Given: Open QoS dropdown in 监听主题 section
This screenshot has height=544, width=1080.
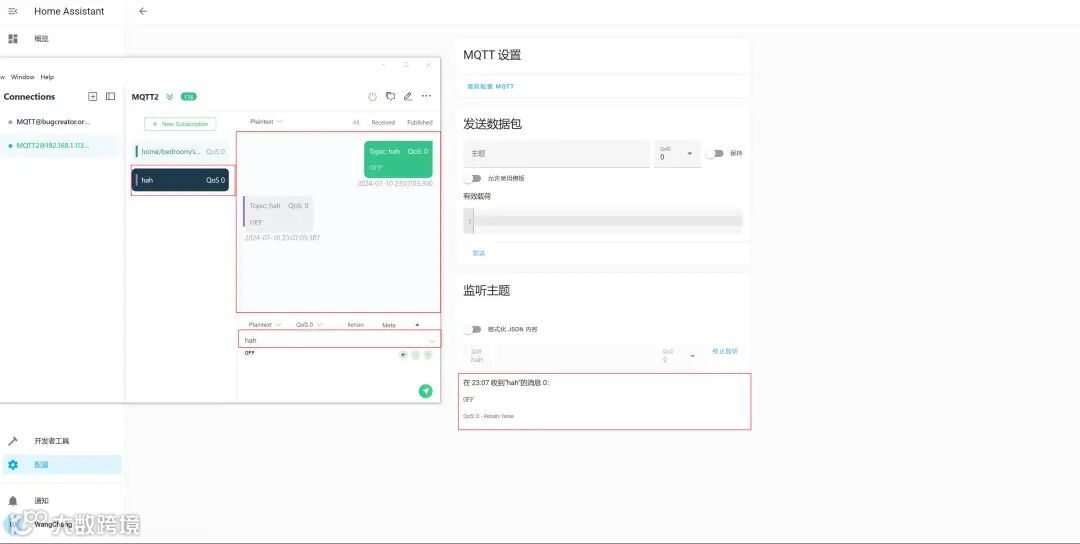Looking at the screenshot, I should [678, 355].
